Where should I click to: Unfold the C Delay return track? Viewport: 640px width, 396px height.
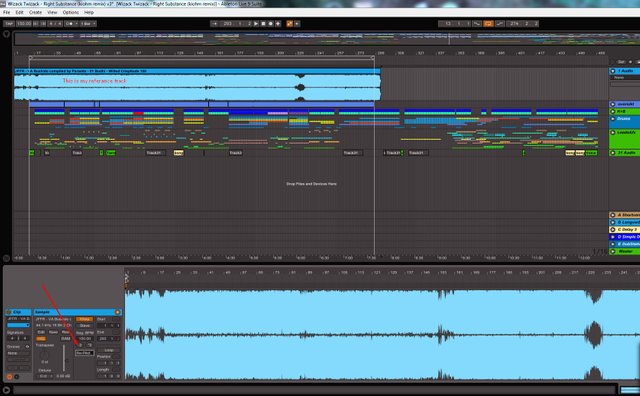point(613,229)
